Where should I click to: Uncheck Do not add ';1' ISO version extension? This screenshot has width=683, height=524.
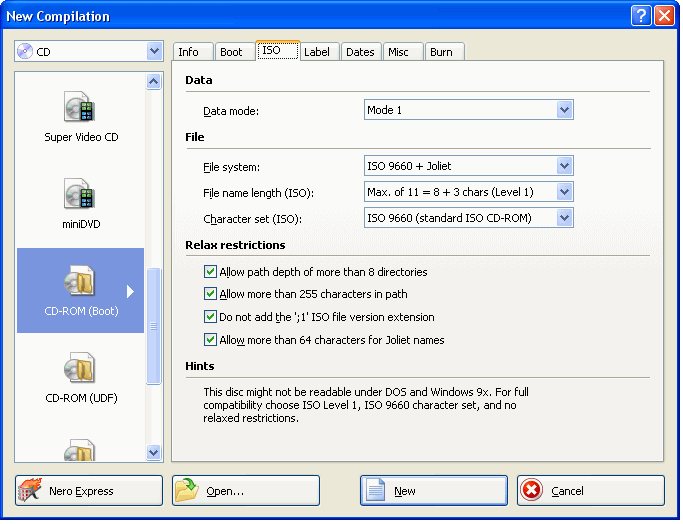(210, 317)
